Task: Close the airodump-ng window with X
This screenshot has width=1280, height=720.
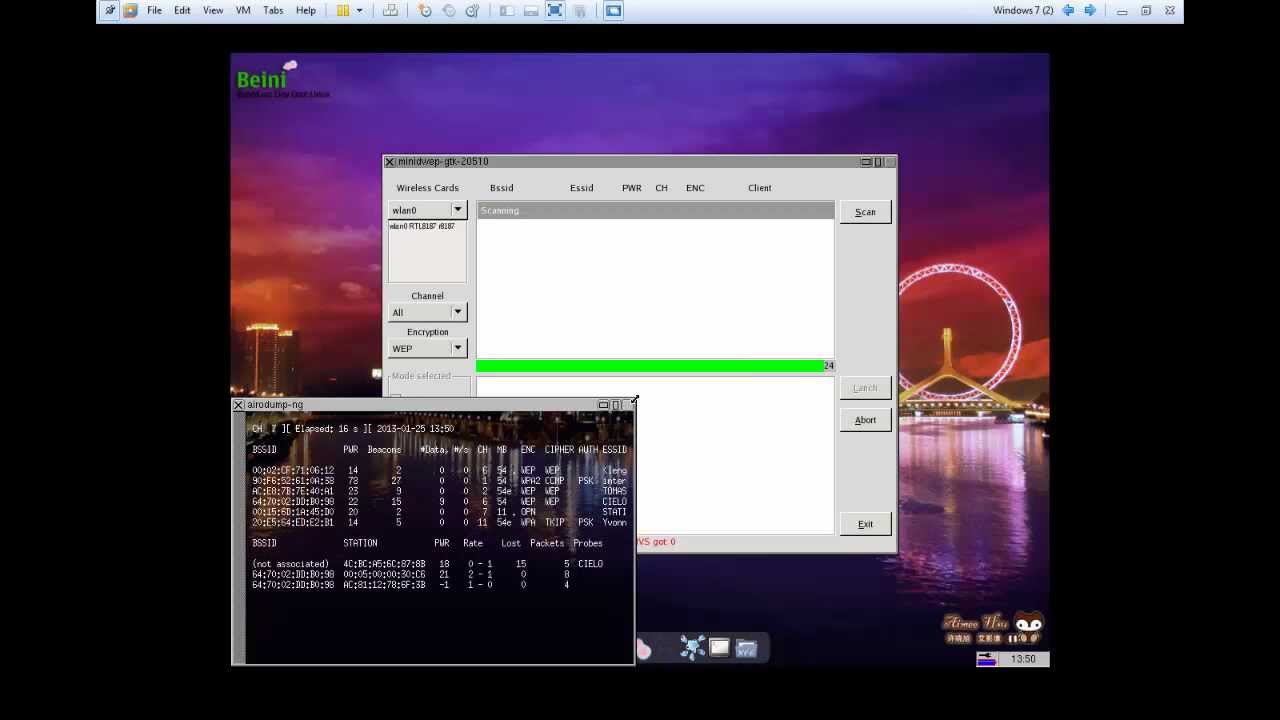Action: click(x=238, y=405)
